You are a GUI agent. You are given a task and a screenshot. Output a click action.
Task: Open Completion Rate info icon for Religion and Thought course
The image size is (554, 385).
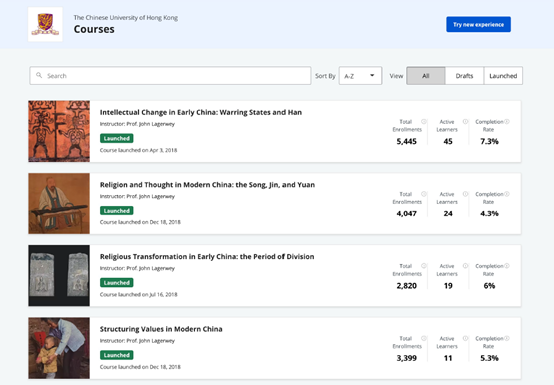[x=507, y=194]
